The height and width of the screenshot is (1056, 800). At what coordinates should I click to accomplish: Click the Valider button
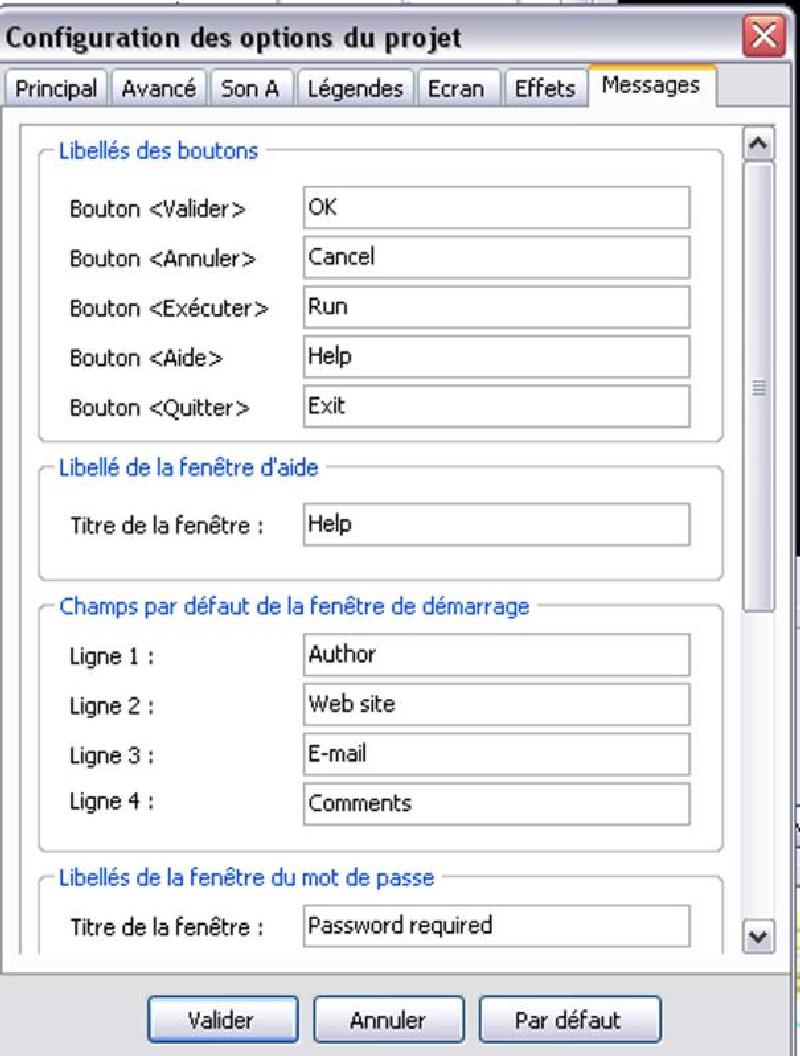(x=222, y=1020)
